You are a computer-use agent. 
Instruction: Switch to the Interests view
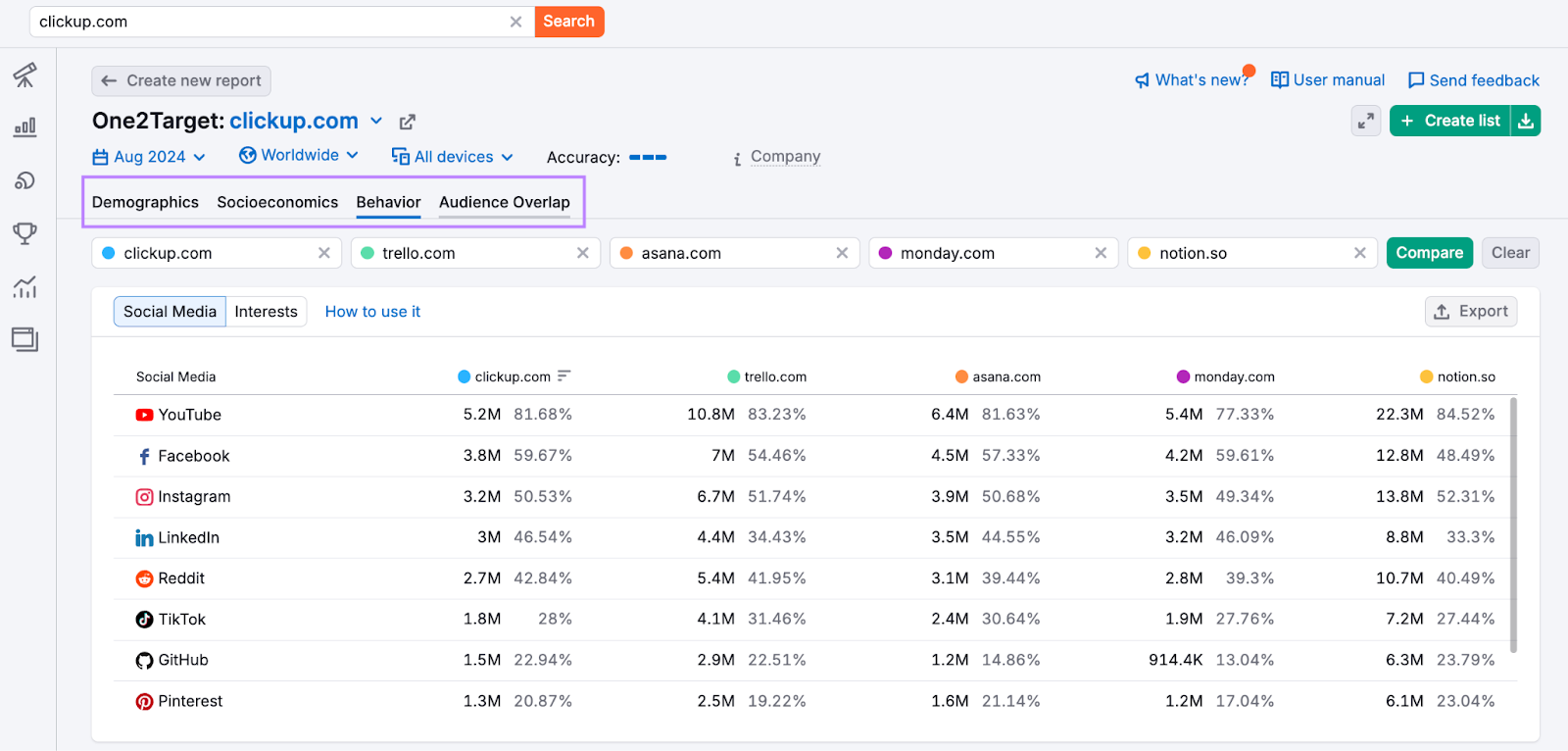(x=266, y=312)
